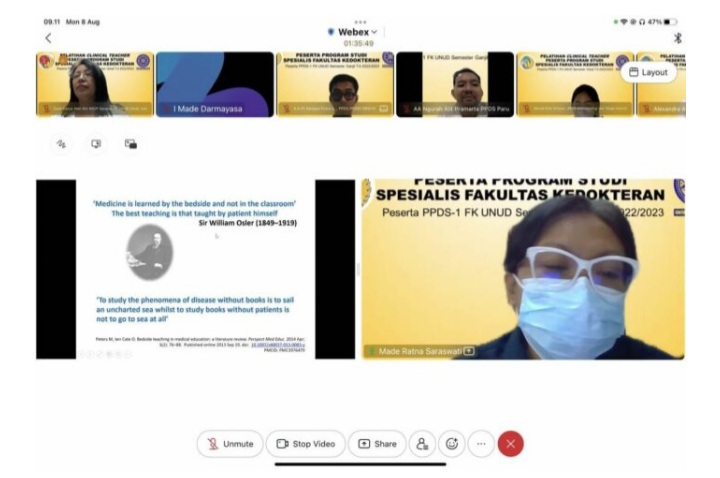Tap the three-dot handle at top center
Image resolution: width=720 pixels, height=478 pixels.
tap(360, 21)
